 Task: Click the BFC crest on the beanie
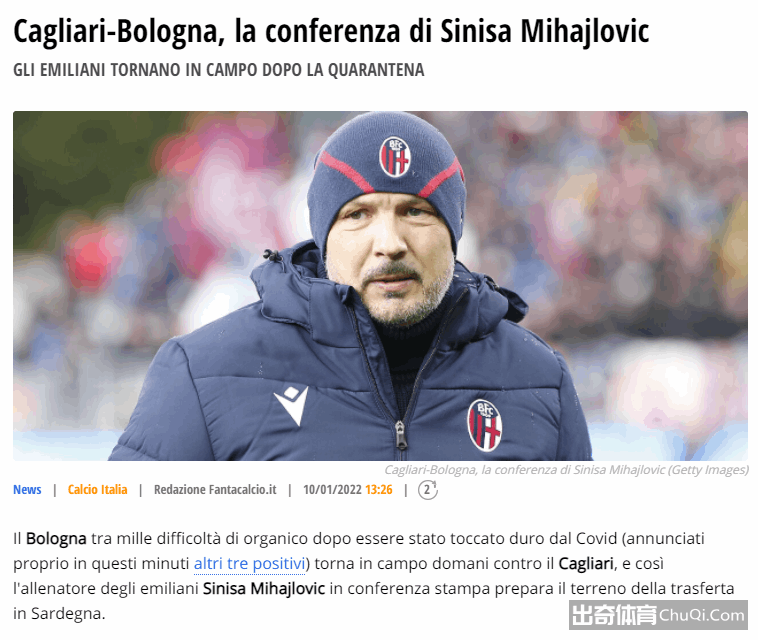coord(395,157)
